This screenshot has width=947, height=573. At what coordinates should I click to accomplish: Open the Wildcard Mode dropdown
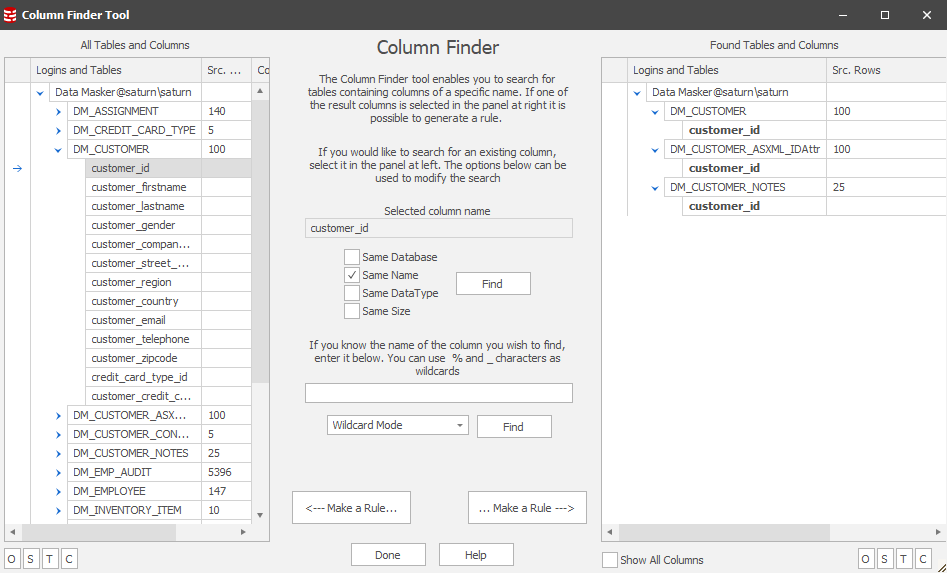(397, 425)
